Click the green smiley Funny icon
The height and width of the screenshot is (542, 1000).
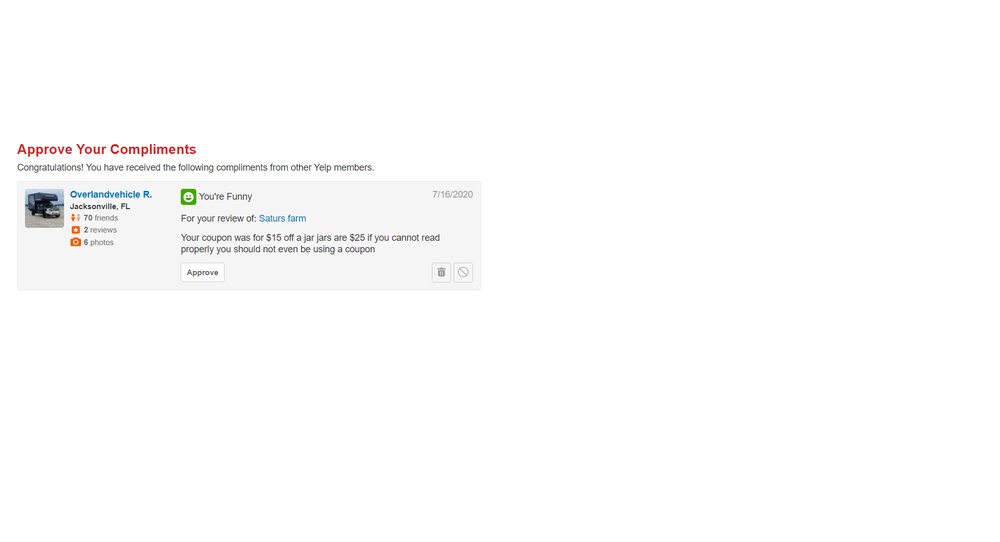(188, 197)
